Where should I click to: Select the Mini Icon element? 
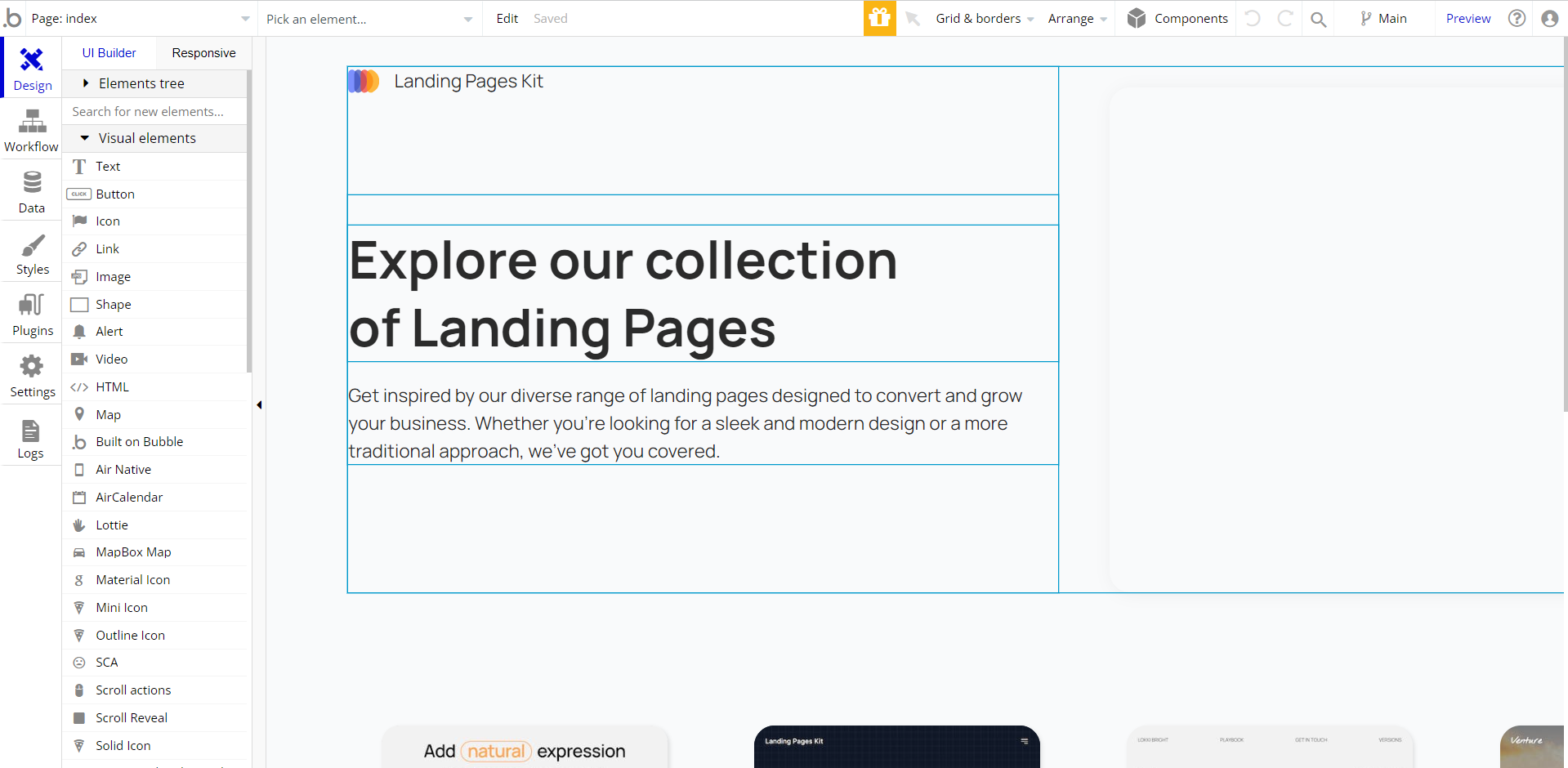[x=155, y=608]
